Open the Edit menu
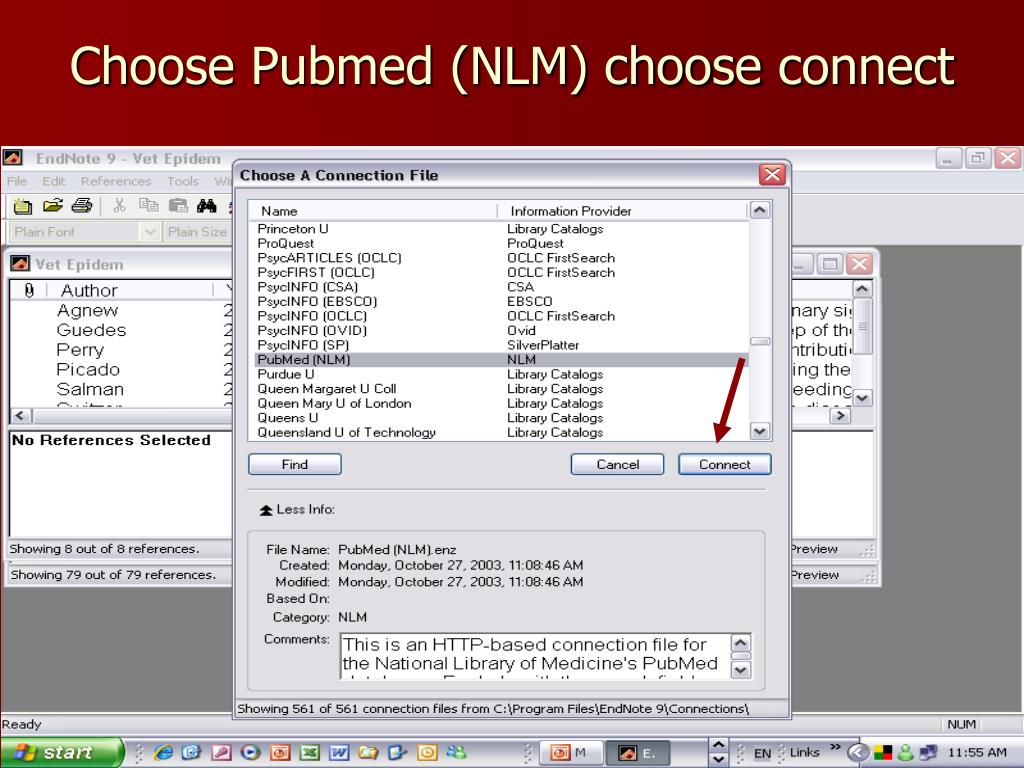 (54, 181)
